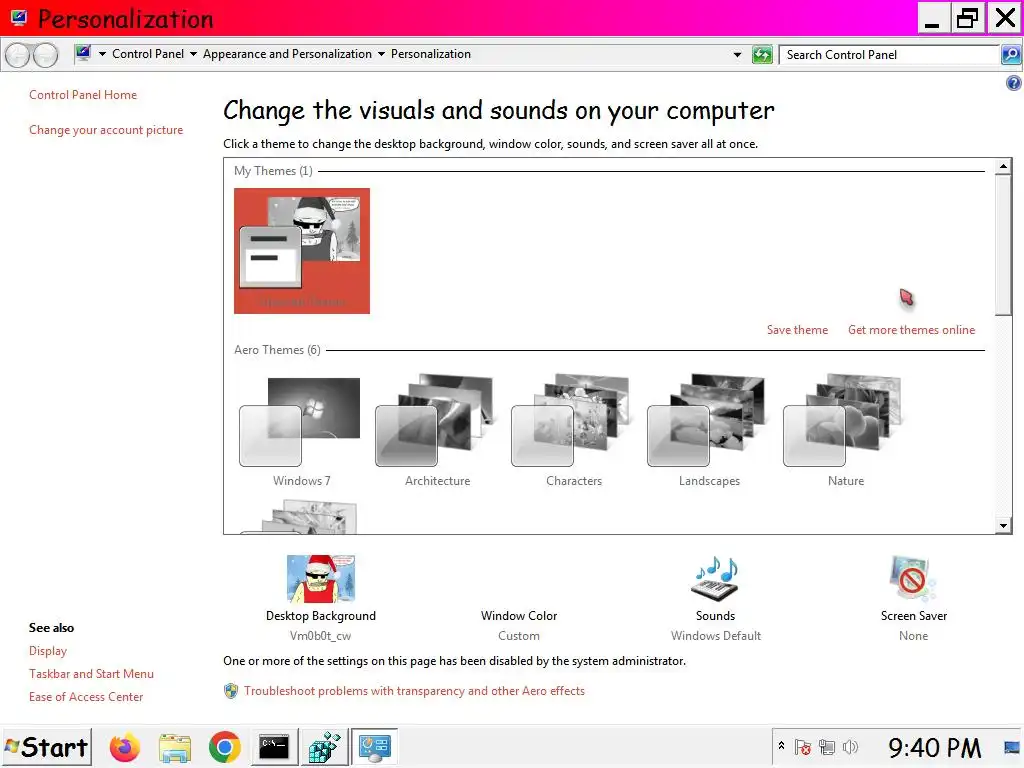Open Troubleshoot transparency and Aero effects link
The width and height of the screenshot is (1024, 768).
[414, 691]
